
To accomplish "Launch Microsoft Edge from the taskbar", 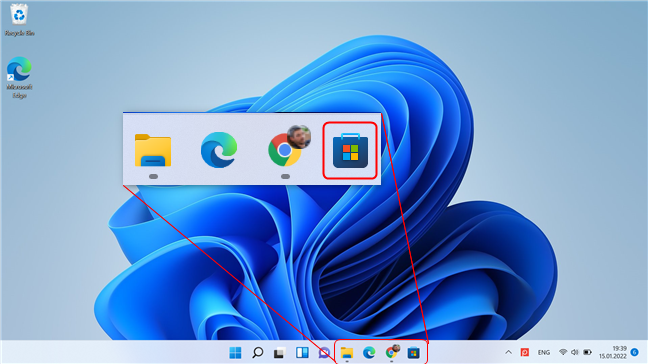I will coord(369,352).
